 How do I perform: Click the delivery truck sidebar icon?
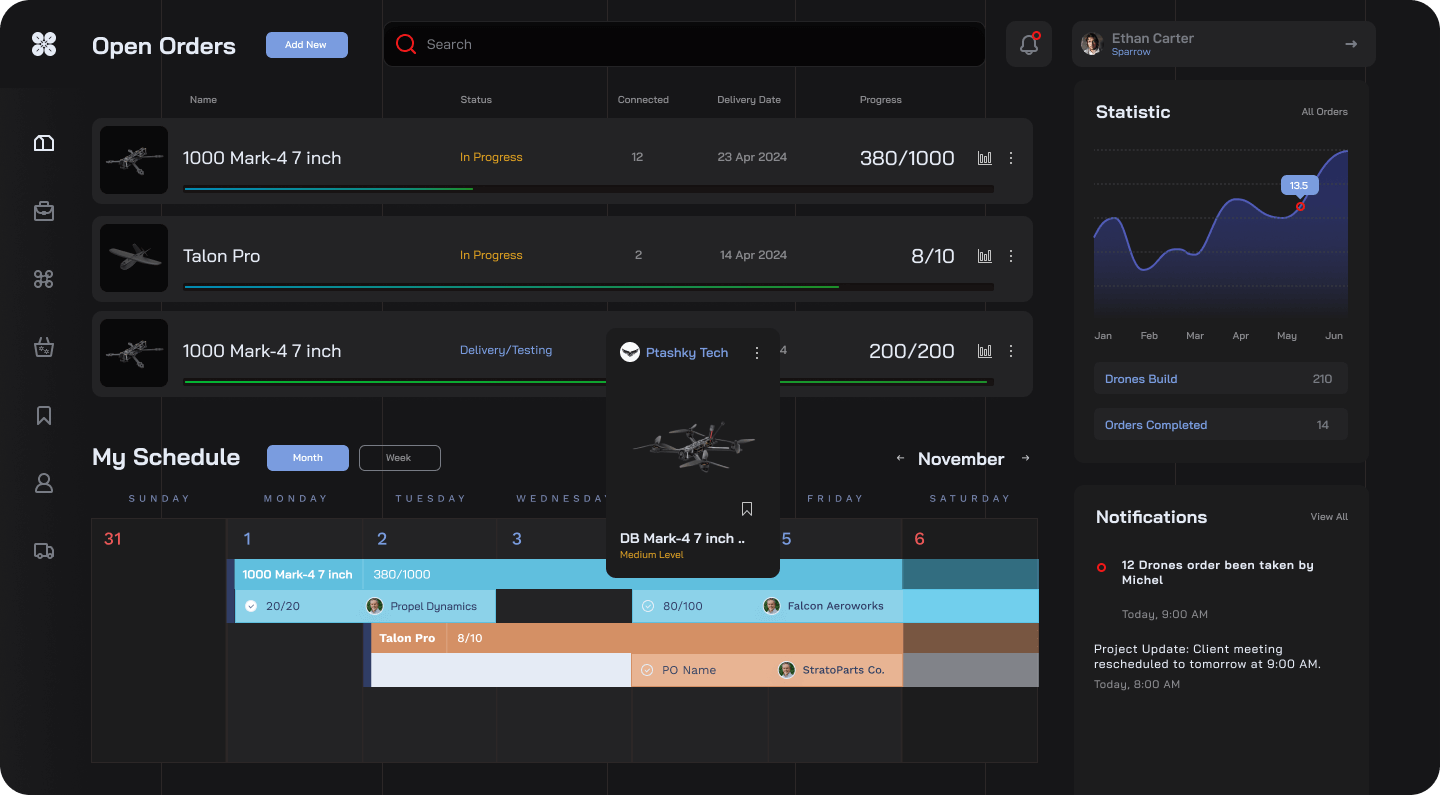pos(44,551)
